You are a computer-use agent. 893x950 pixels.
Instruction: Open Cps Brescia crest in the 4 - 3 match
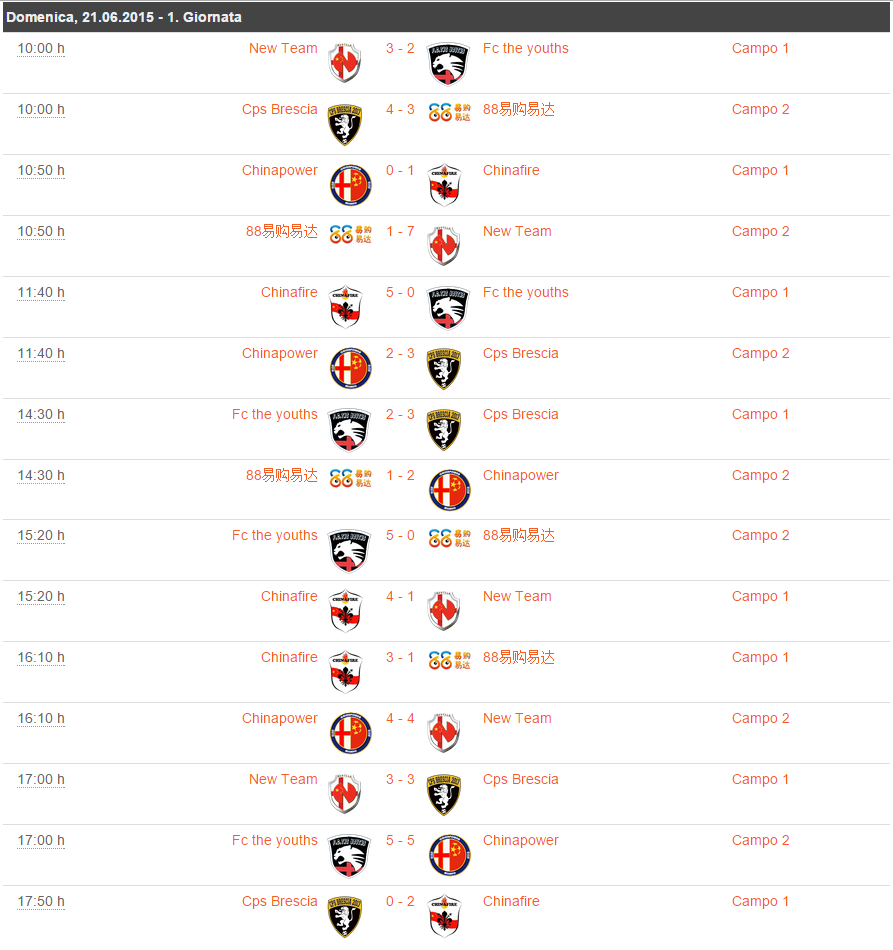[x=345, y=124]
